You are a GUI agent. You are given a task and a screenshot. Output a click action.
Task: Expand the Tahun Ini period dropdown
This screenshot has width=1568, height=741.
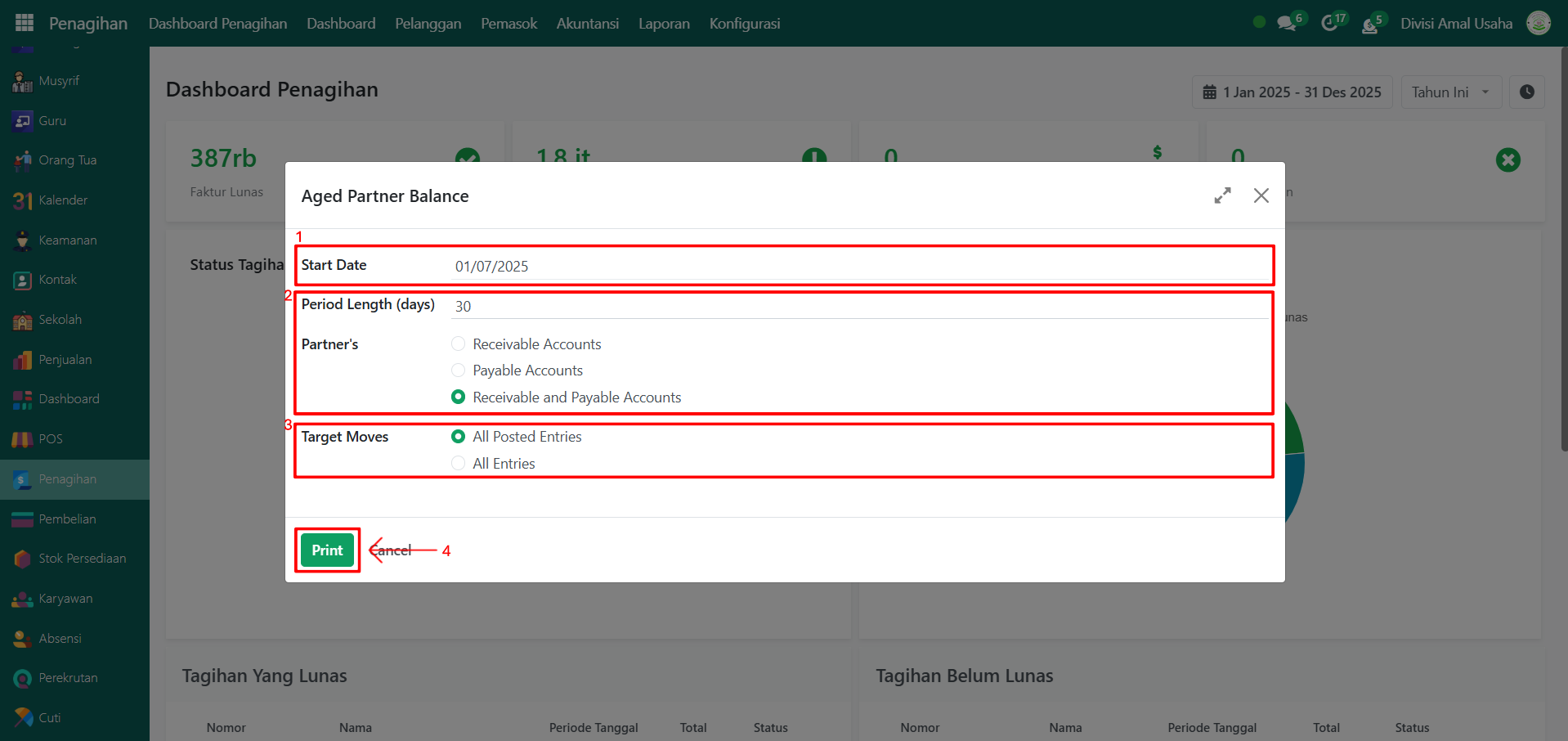[1451, 92]
